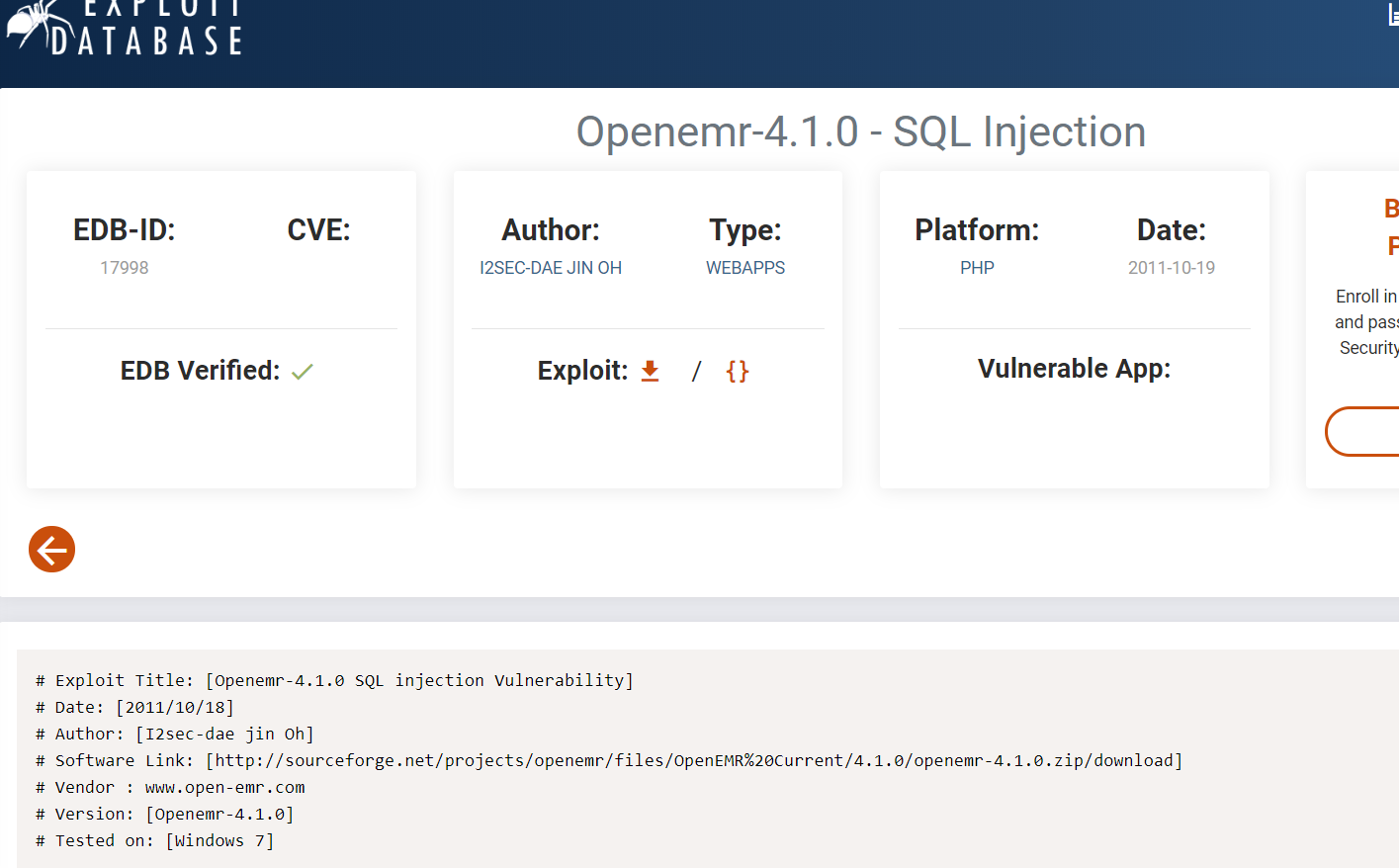Click the Software Link sourceforge URL line
This screenshot has width=1399, height=868.
pyautogui.click(x=609, y=760)
